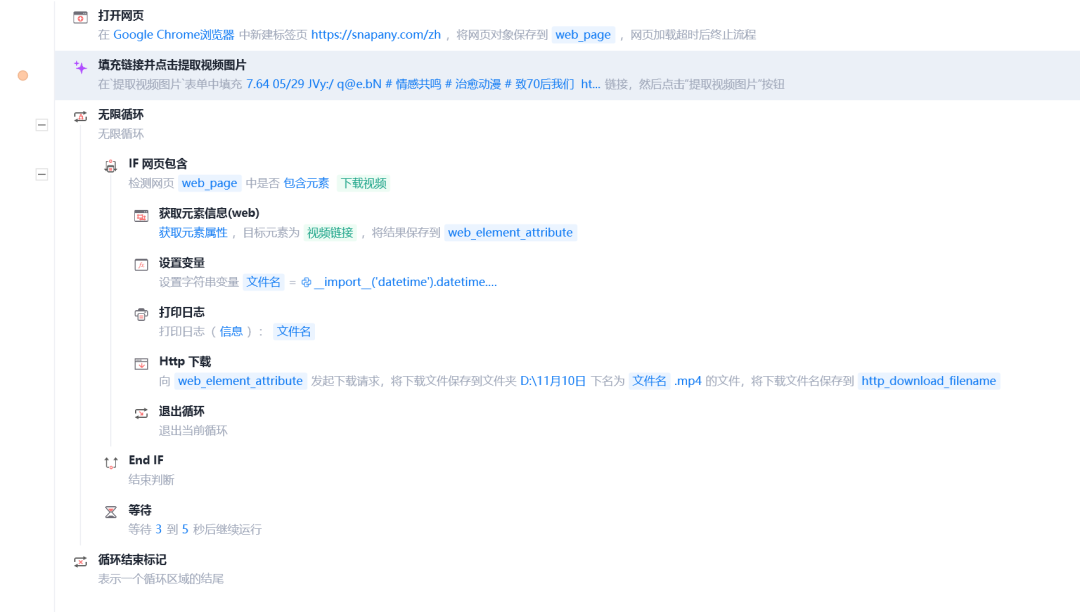Viewport: 1080px width, 612px height.
Task: Select the 退出循环 step title
Action: pyautogui.click(x=182, y=411)
